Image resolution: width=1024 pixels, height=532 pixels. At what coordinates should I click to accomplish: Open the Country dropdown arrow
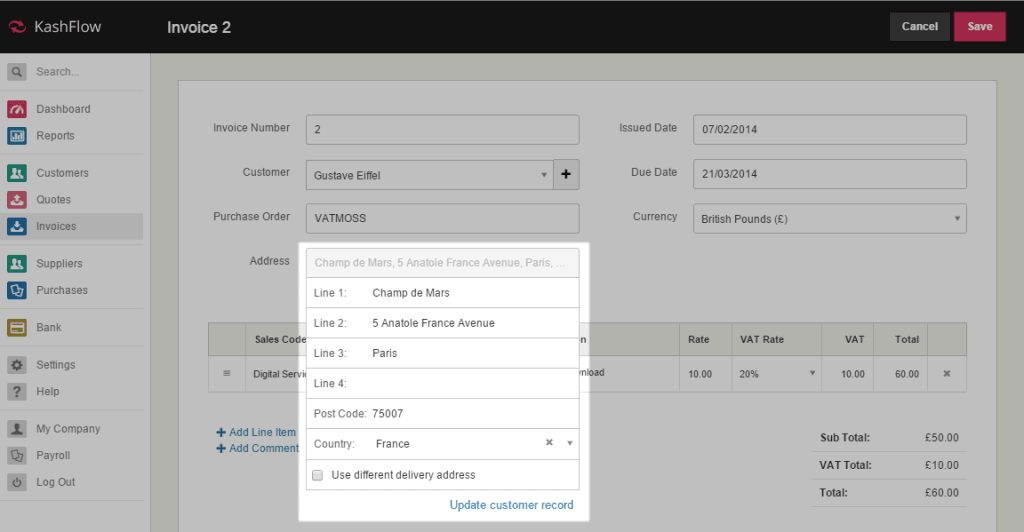[570, 443]
